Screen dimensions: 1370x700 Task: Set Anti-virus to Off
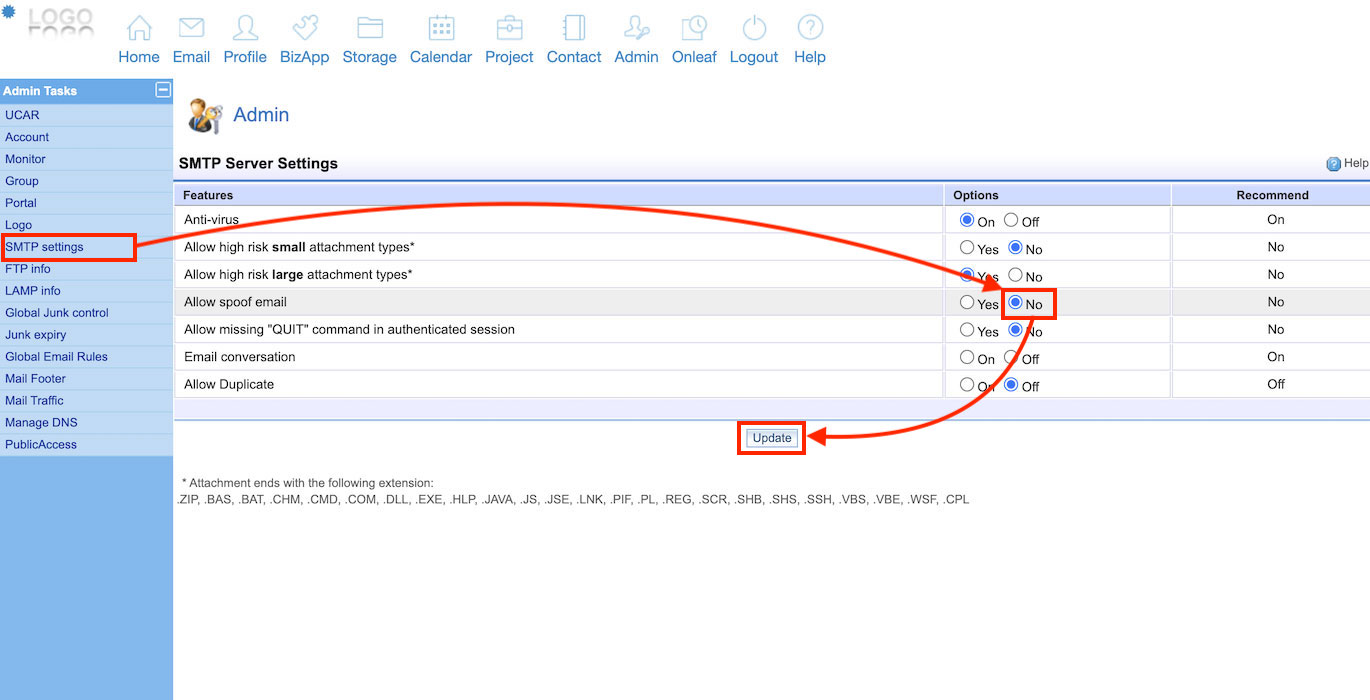click(1011, 220)
